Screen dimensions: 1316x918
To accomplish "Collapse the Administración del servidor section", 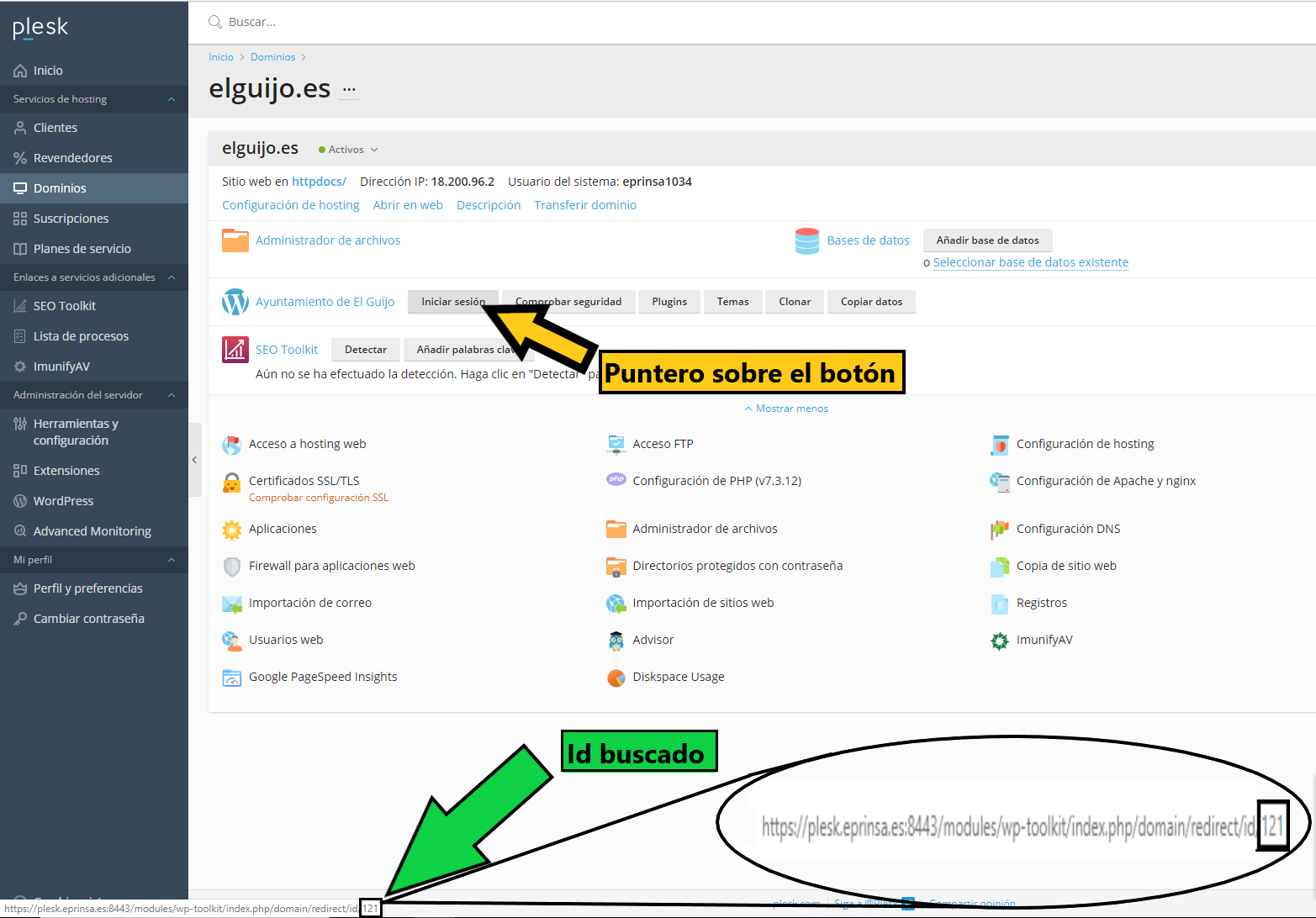I will [172, 395].
